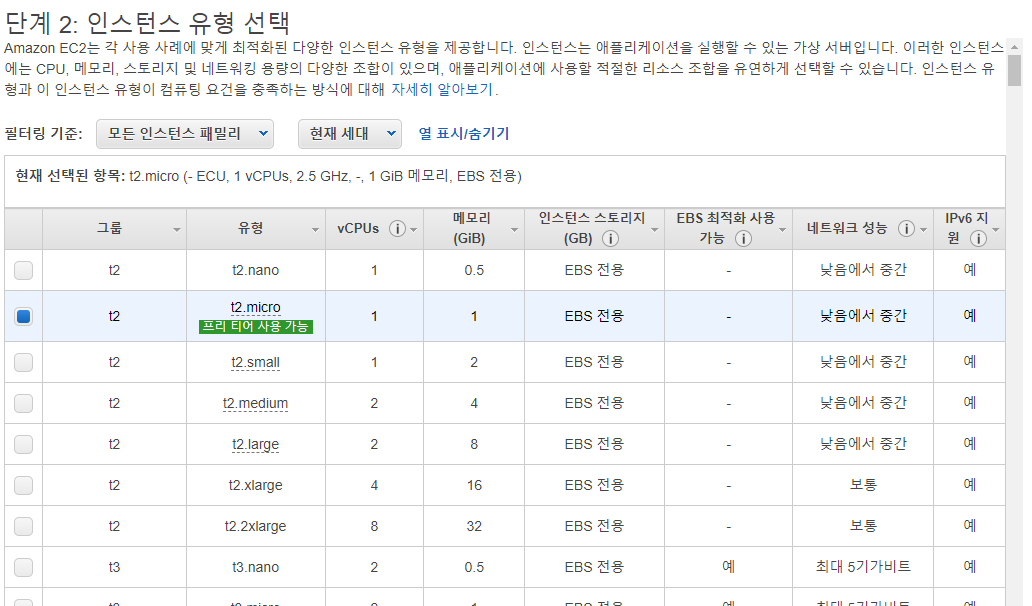1032x606 pixels.
Task: Click the 16 memory cell of t2.xlarge
Action: (474, 485)
